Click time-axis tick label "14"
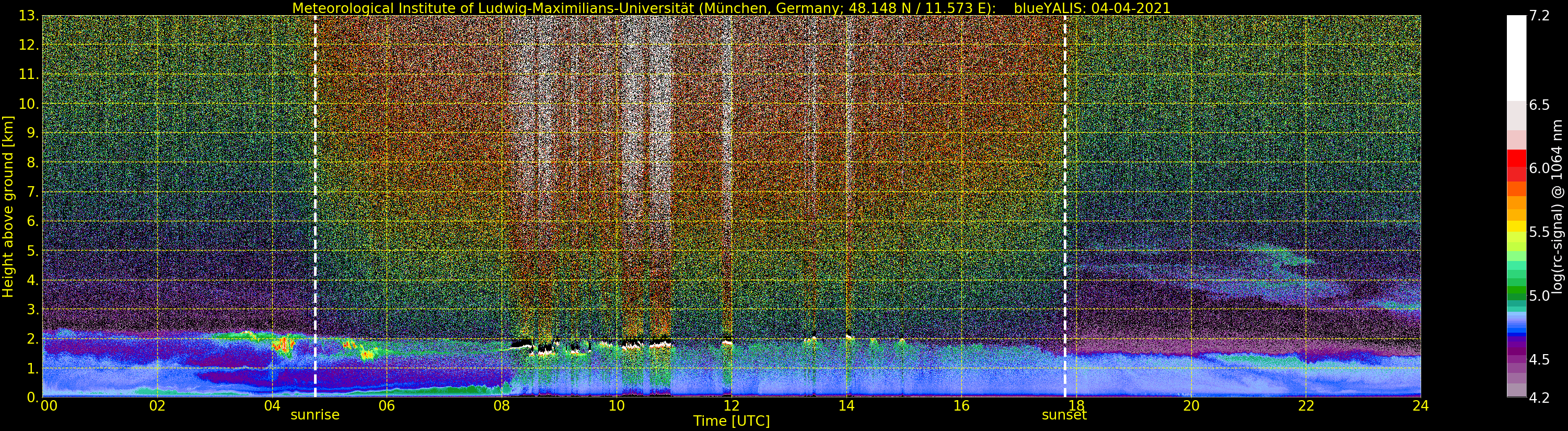The width and height of the screenshot is (1568, 431). [x=846, y=405]
